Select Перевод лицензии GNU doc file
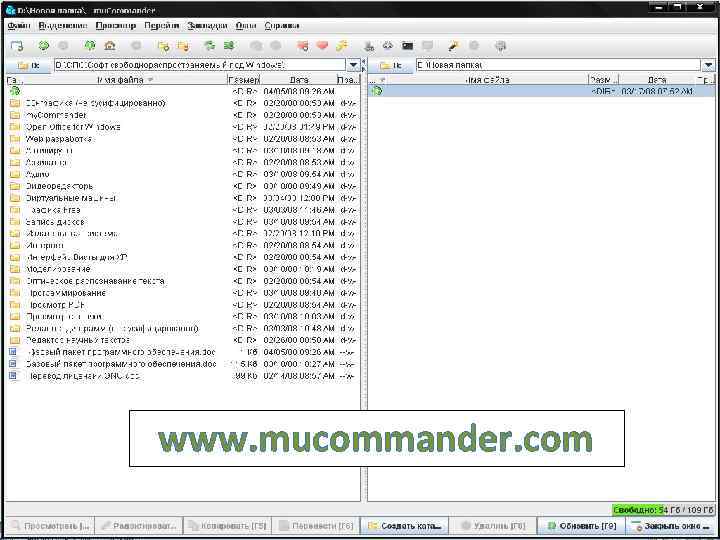 pyautogui.click(x=183, y=376)
